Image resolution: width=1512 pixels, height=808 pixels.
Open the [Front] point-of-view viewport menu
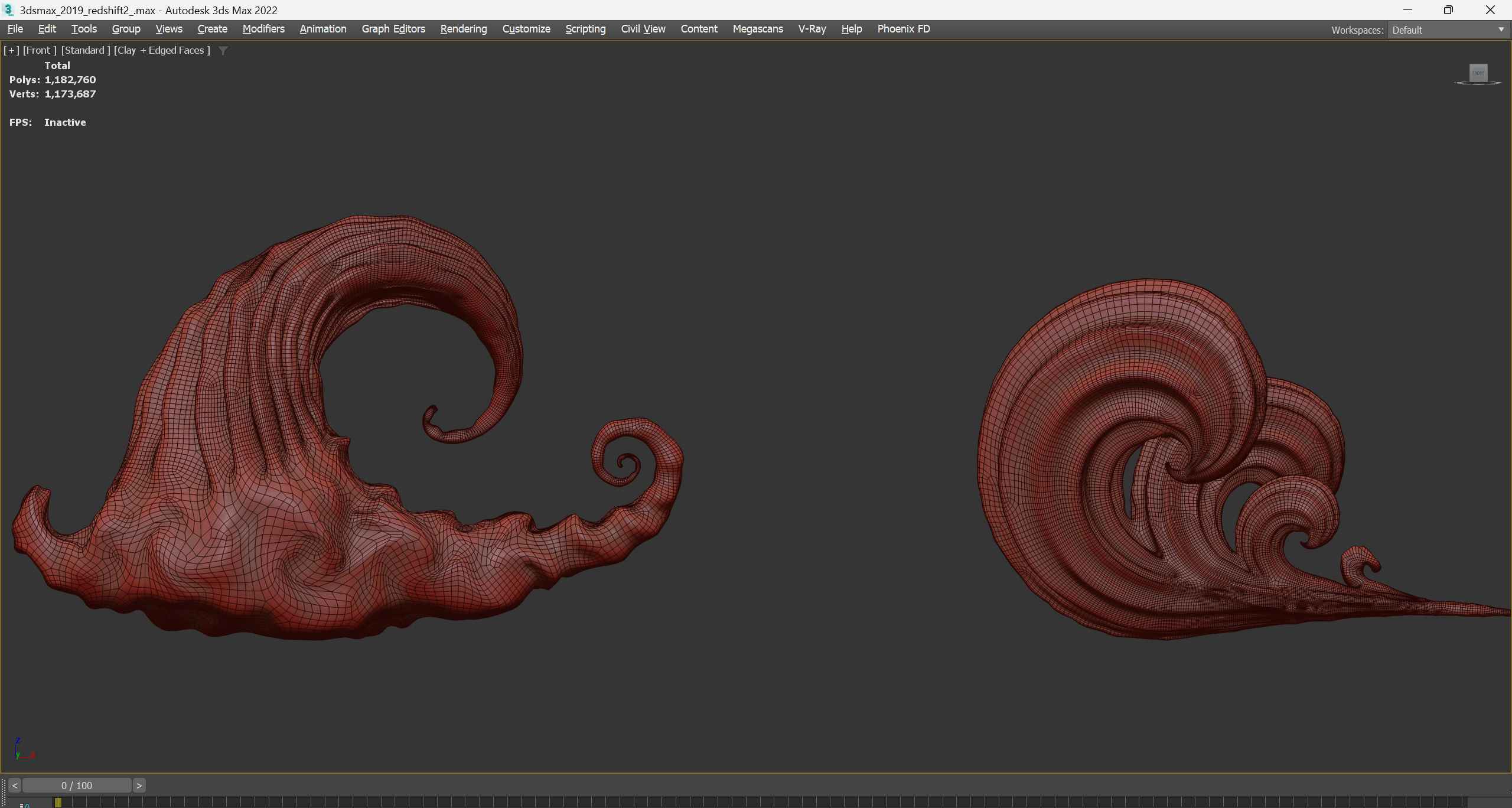(x=40, y=51)
